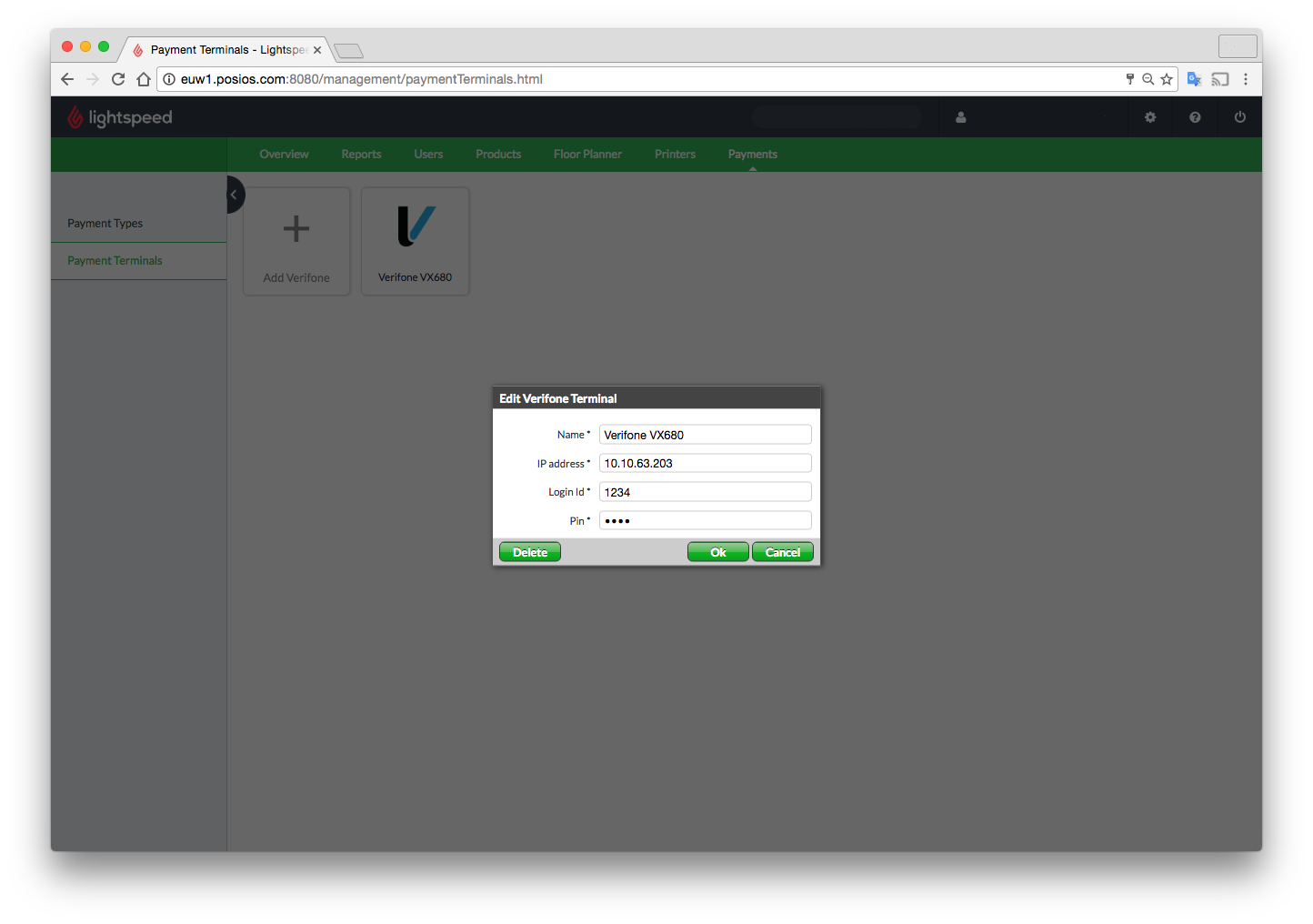Open the Reports menu
Screen dimensions: 1313x924
tap(361, 155)
